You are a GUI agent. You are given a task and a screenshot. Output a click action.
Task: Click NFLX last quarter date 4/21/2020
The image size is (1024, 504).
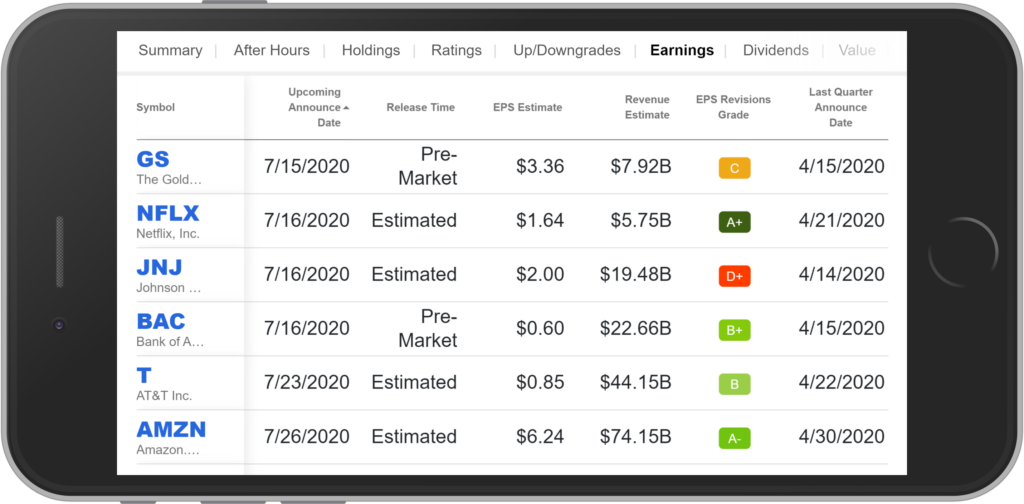[842, 221]
